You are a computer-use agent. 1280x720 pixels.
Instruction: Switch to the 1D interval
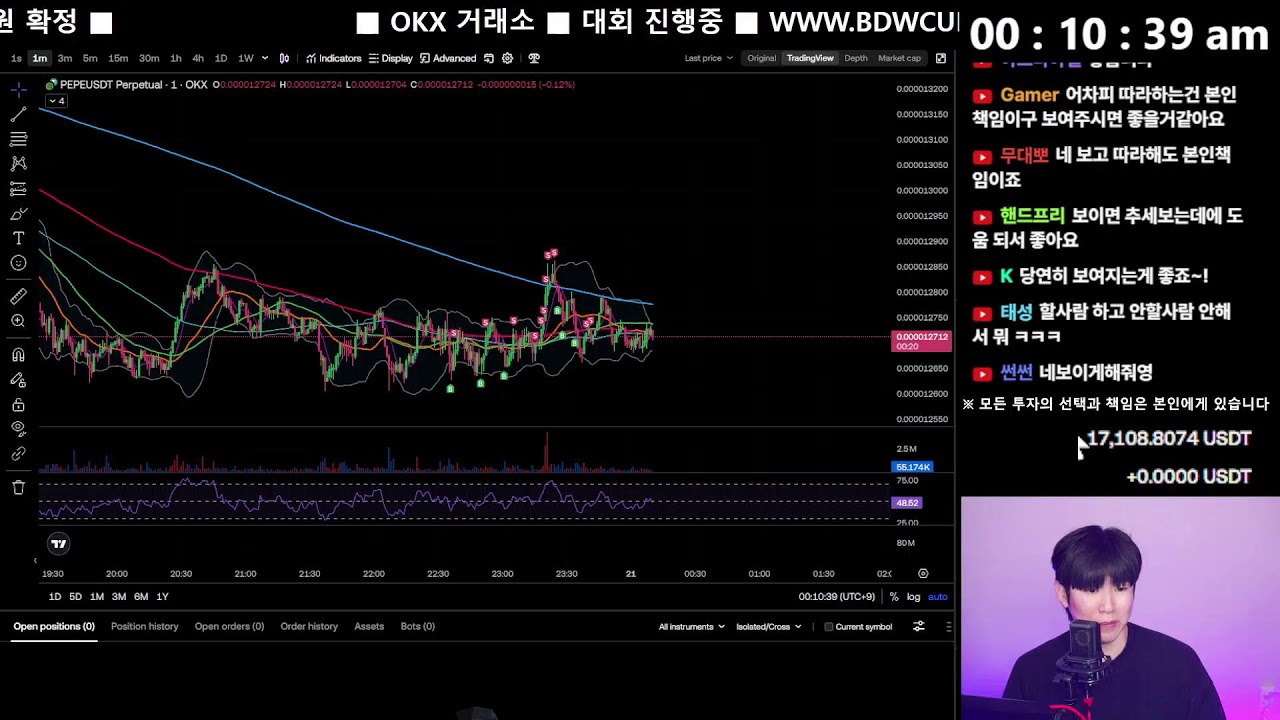click(x=221, y=58)
